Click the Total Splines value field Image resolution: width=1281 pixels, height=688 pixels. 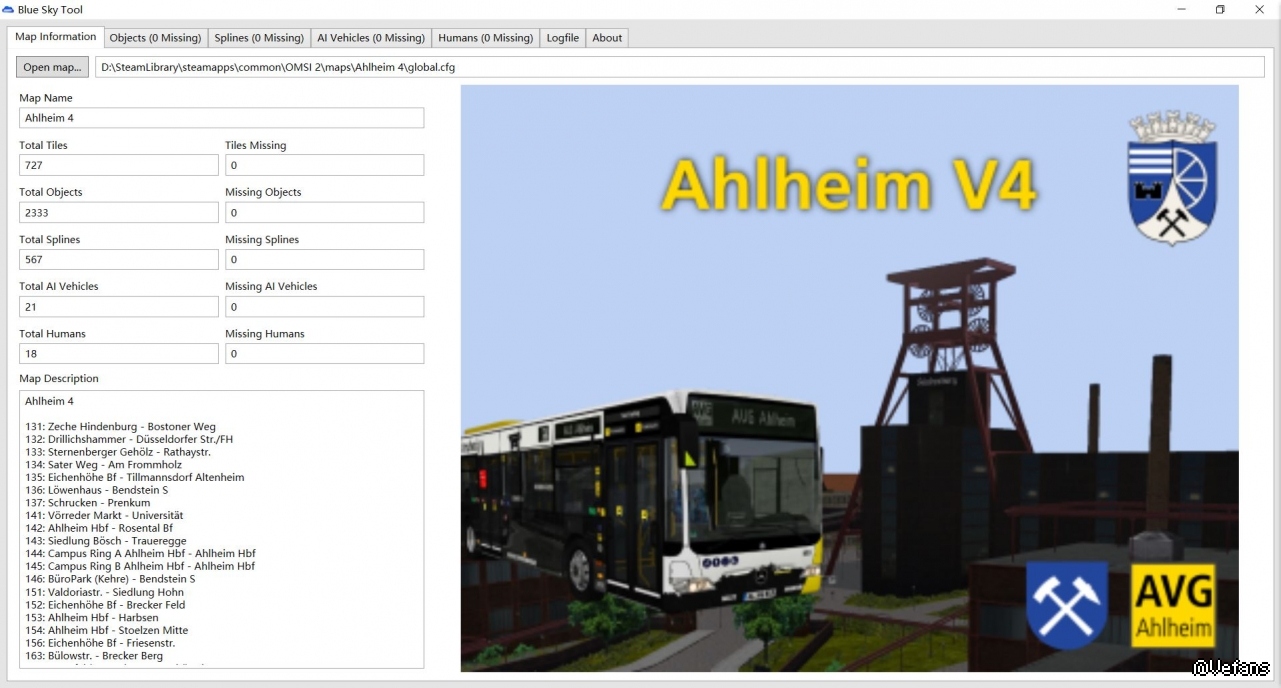[x=118, y=260]
